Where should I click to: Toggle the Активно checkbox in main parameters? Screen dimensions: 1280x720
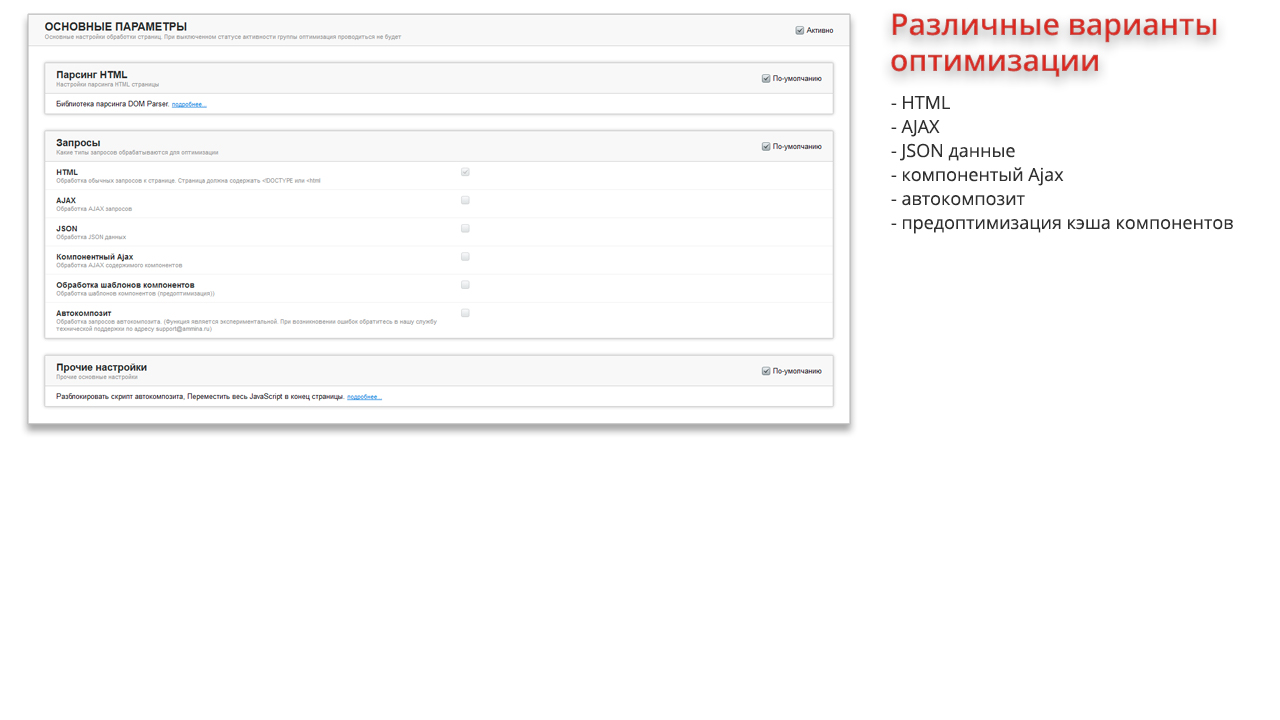(x=800, y=31)
